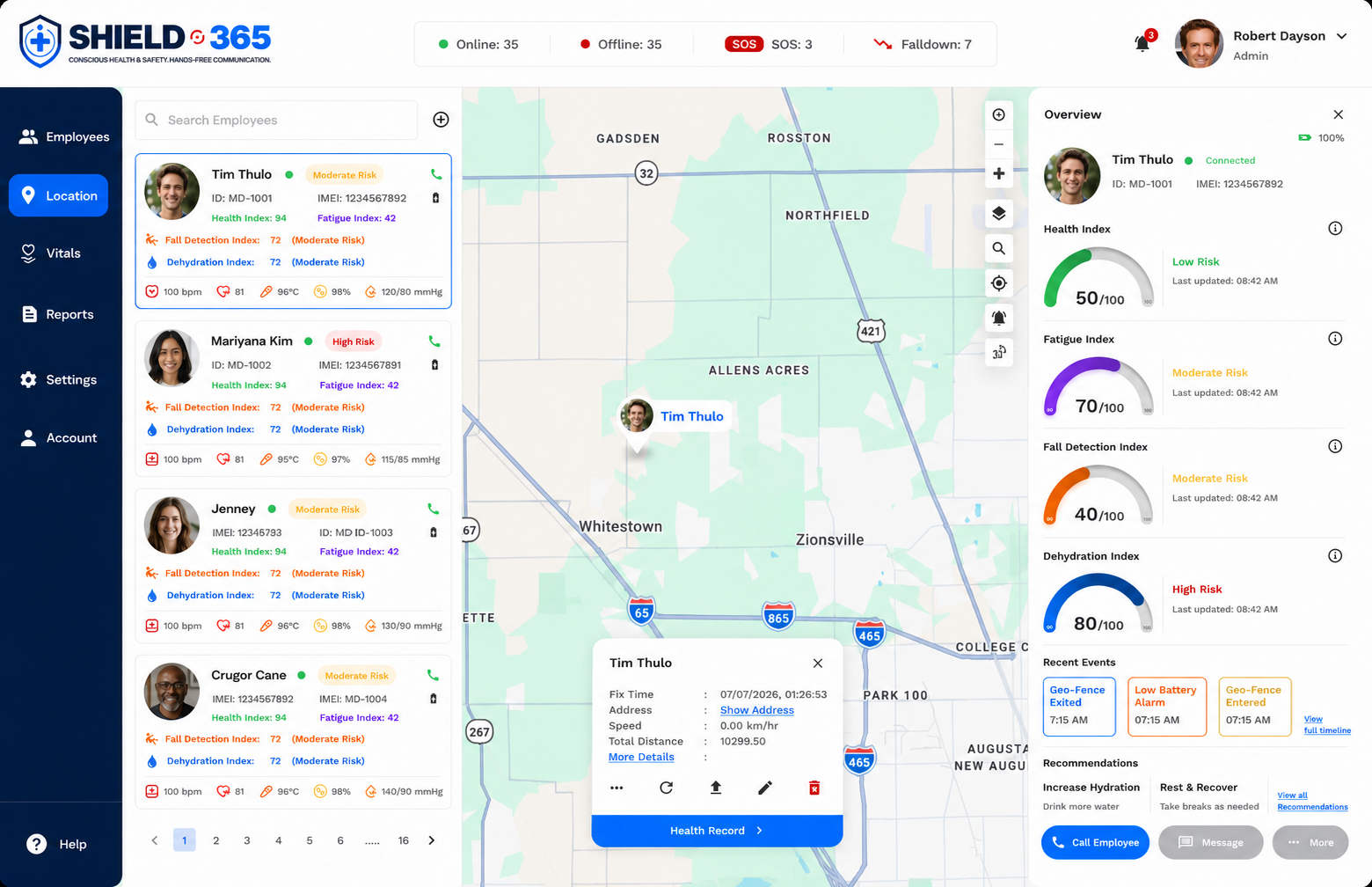Click the circled plus map control

click(x=999, y=114)
